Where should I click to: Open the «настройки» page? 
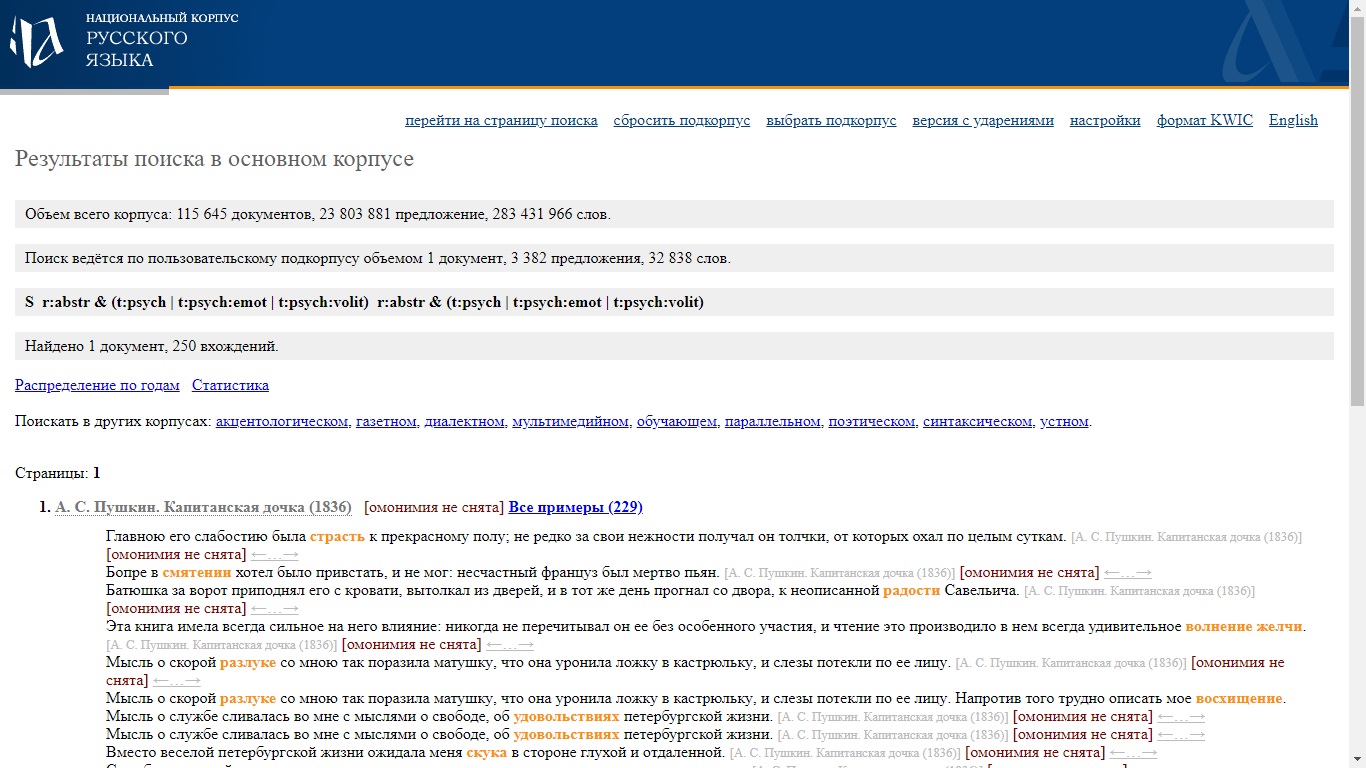1104,120
